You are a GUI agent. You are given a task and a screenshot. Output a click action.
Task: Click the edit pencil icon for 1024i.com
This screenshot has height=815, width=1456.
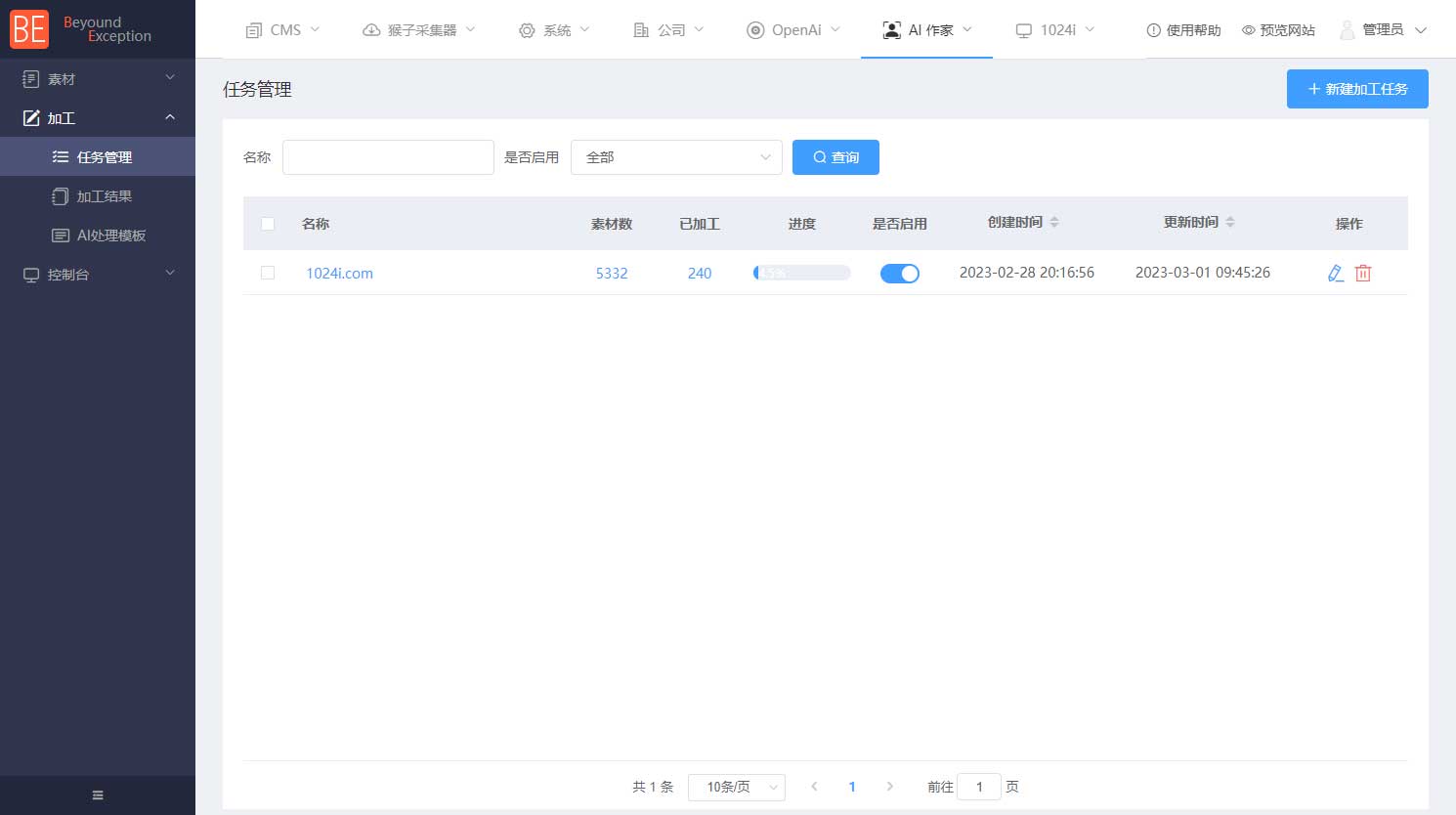coord(1336,274)
